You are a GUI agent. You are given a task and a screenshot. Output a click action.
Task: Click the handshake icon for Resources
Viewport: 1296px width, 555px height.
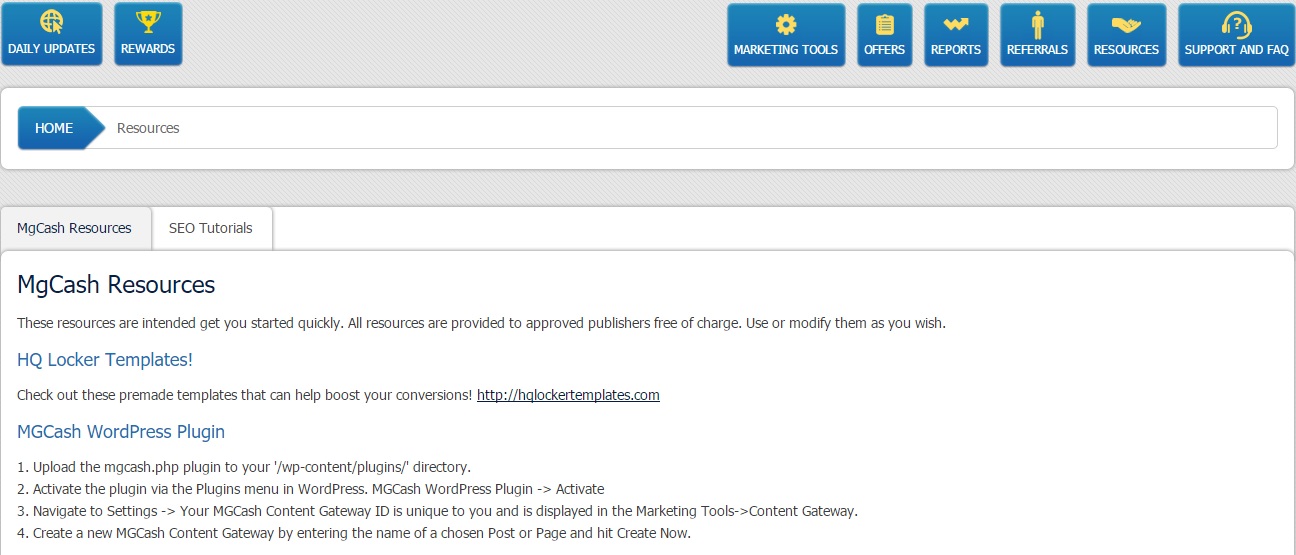coord(1126,24)
